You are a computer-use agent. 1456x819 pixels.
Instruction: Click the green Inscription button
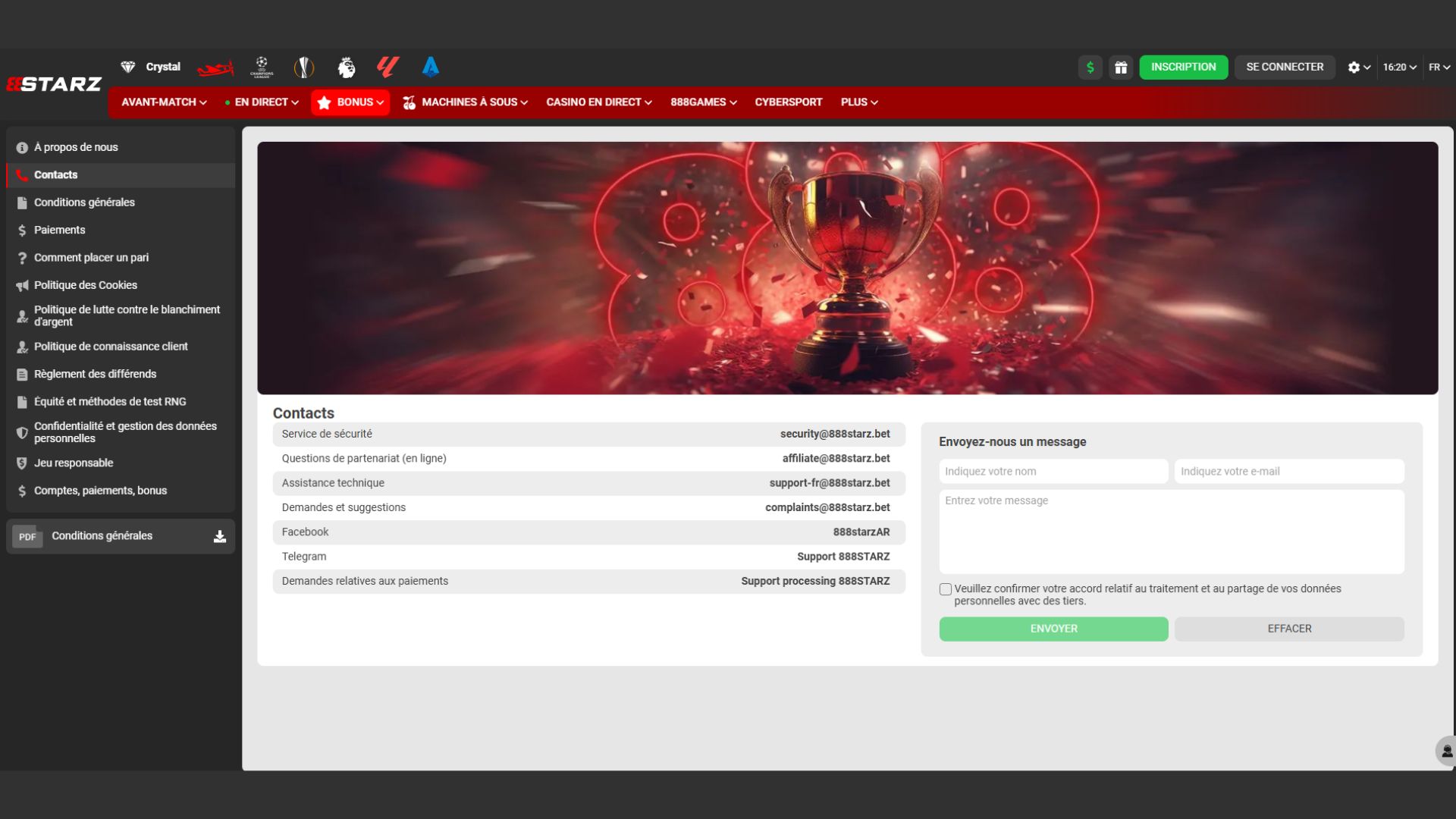point(1183,67)
